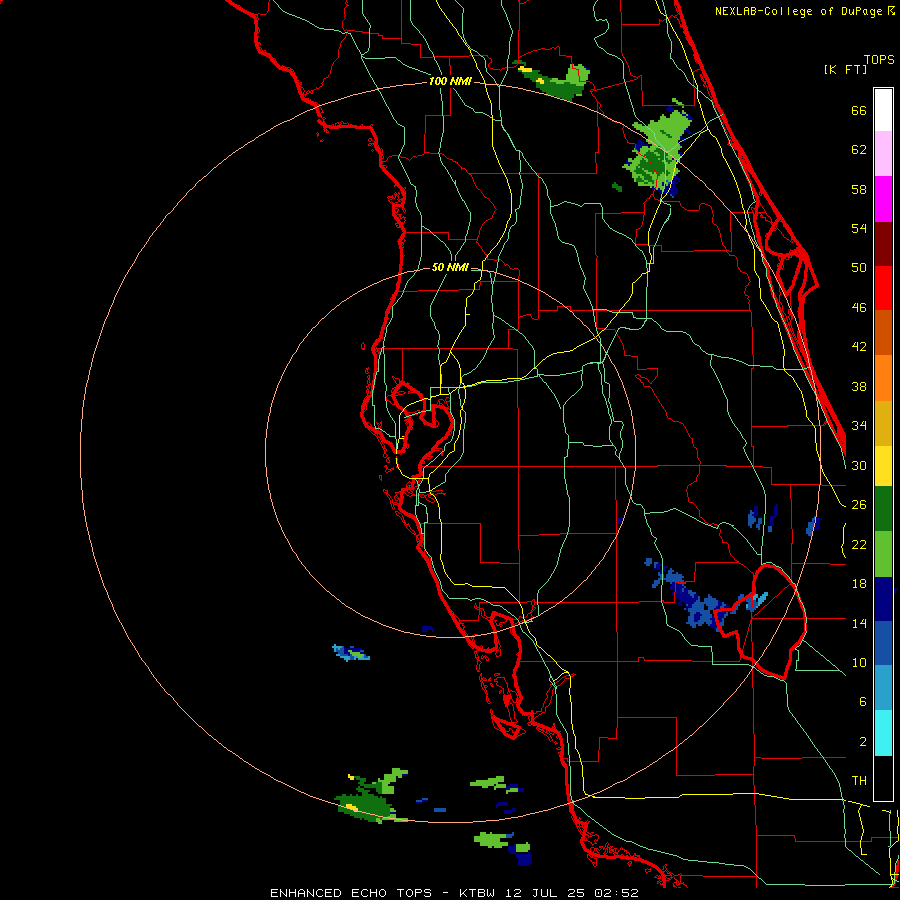Click the '62' legend value
The image size is (900, 900).
pyautogui.click(x=859, y=150)
